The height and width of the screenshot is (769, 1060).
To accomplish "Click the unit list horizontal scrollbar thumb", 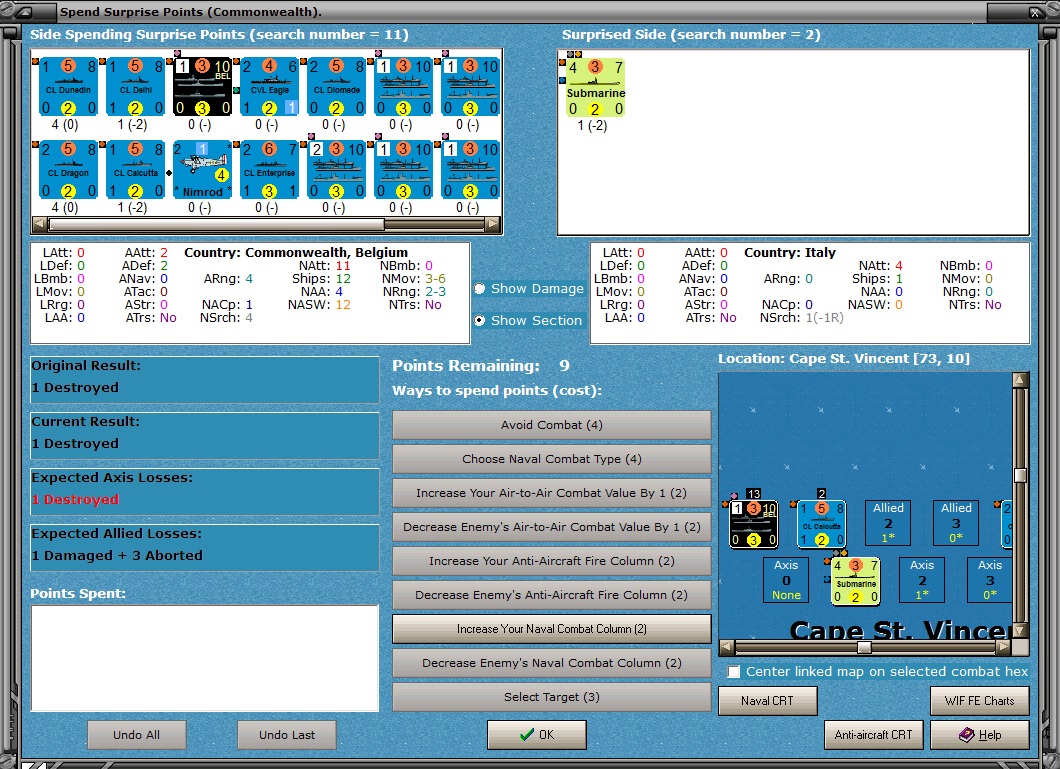I will click(216, 224).
